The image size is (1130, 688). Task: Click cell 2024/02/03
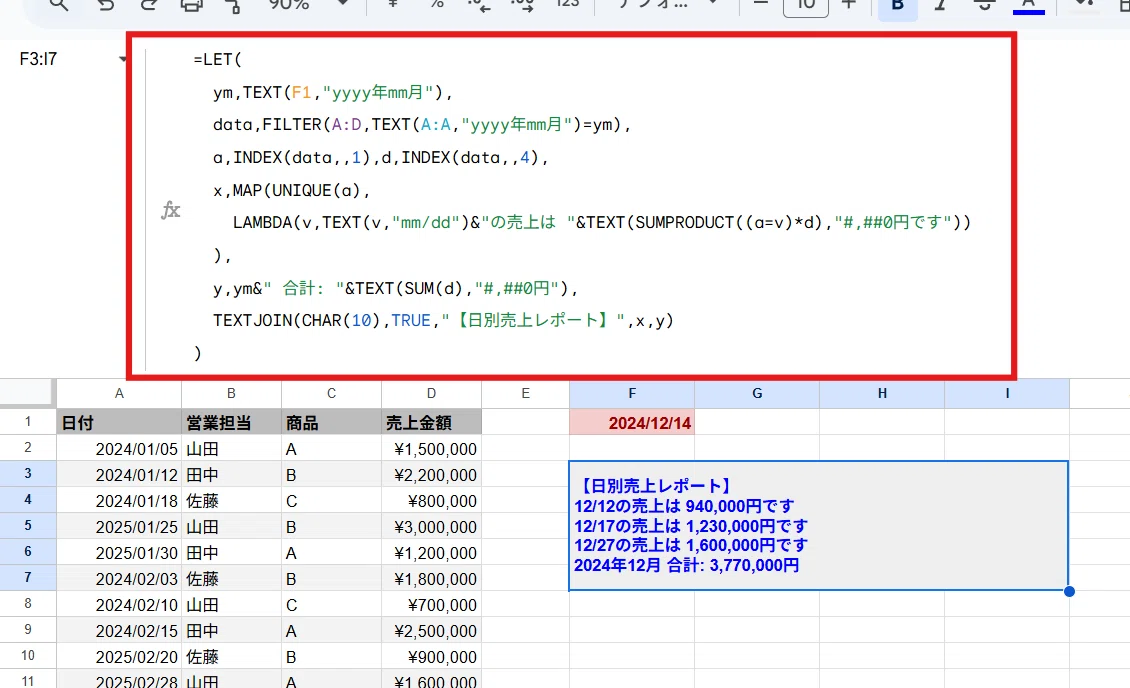(x=119, y=578)
